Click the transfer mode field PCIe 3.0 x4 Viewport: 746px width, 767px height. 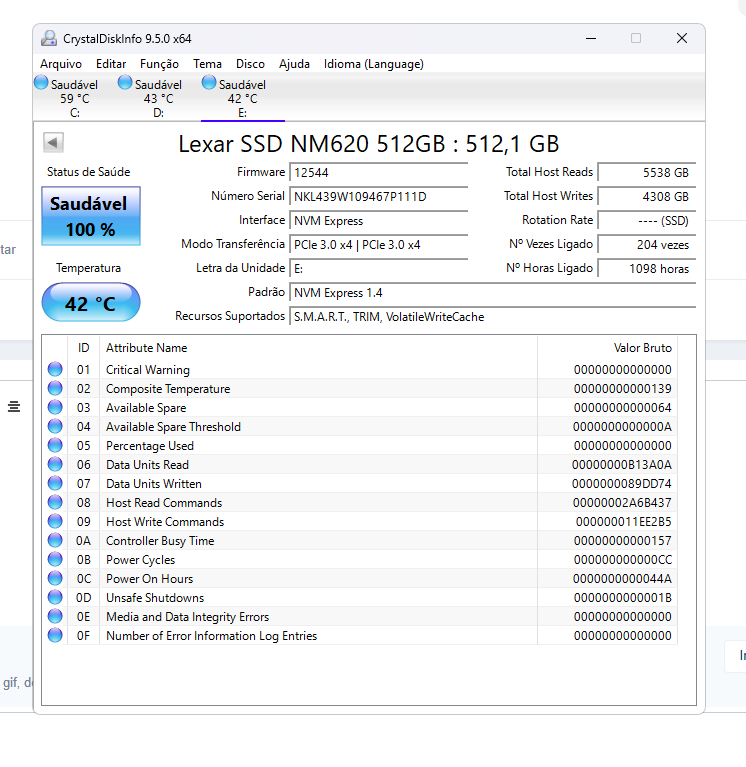pyautogui.click(x=379, y=245)
